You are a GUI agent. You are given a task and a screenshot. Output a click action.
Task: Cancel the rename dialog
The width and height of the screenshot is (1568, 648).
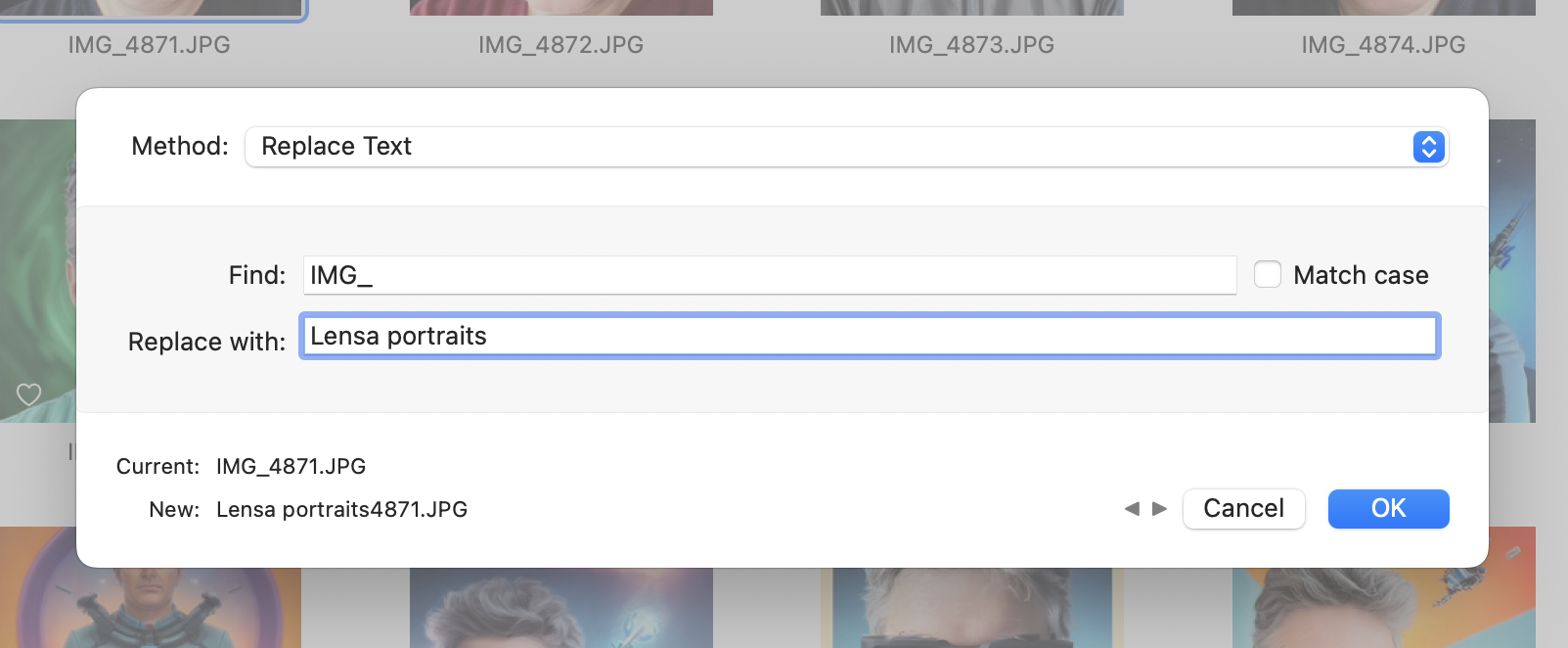1243,509
